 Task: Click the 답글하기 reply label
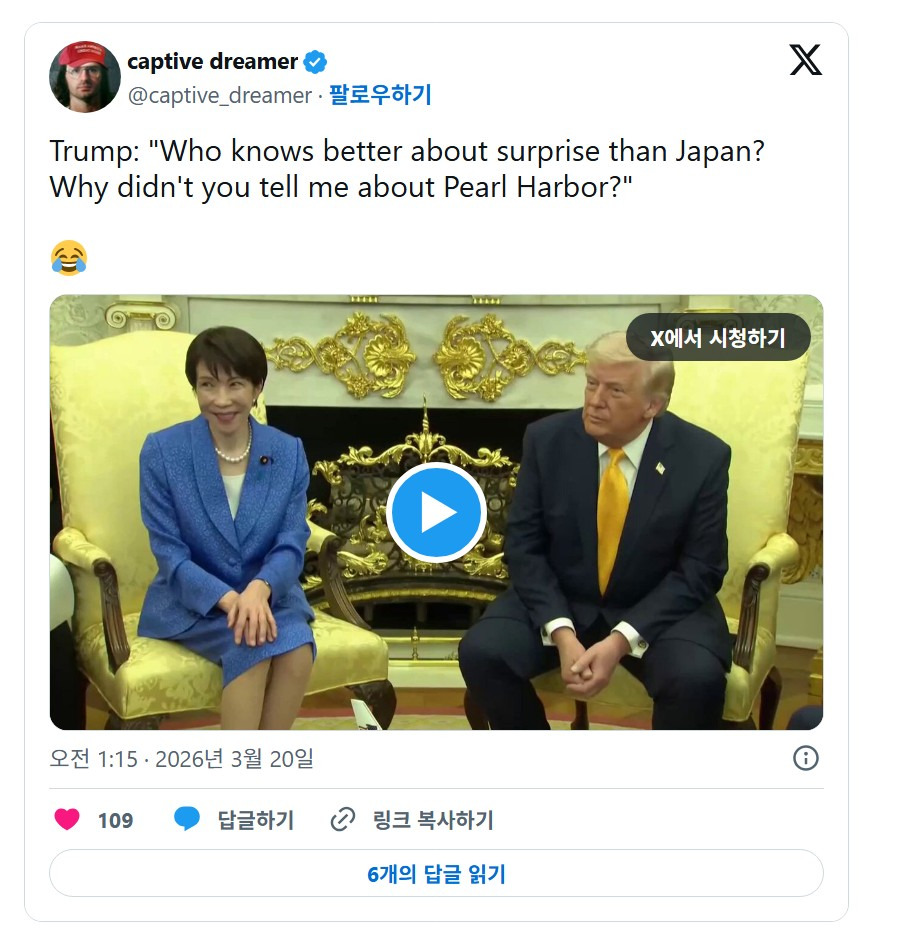coord(256,820)
